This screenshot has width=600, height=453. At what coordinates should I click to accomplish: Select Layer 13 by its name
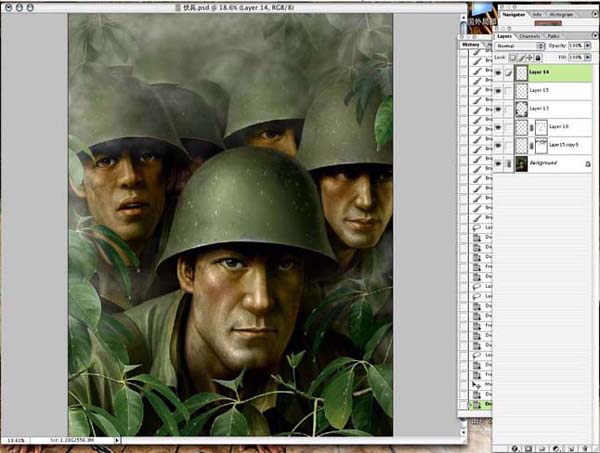click(x=539, y=109)
